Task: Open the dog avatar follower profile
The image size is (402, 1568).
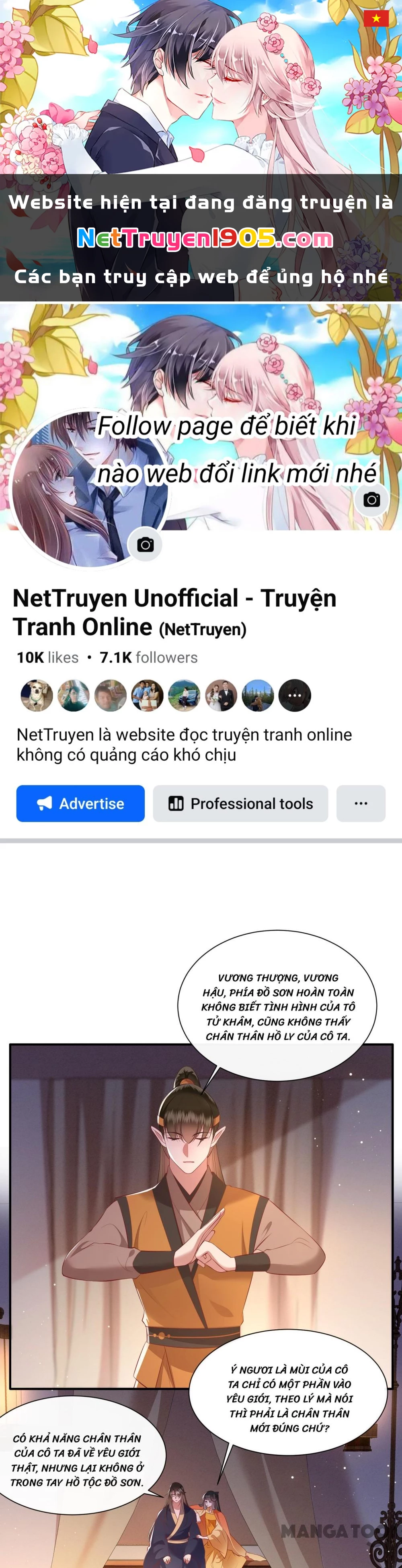Action: pyautogui.click(x=37, y=695)
